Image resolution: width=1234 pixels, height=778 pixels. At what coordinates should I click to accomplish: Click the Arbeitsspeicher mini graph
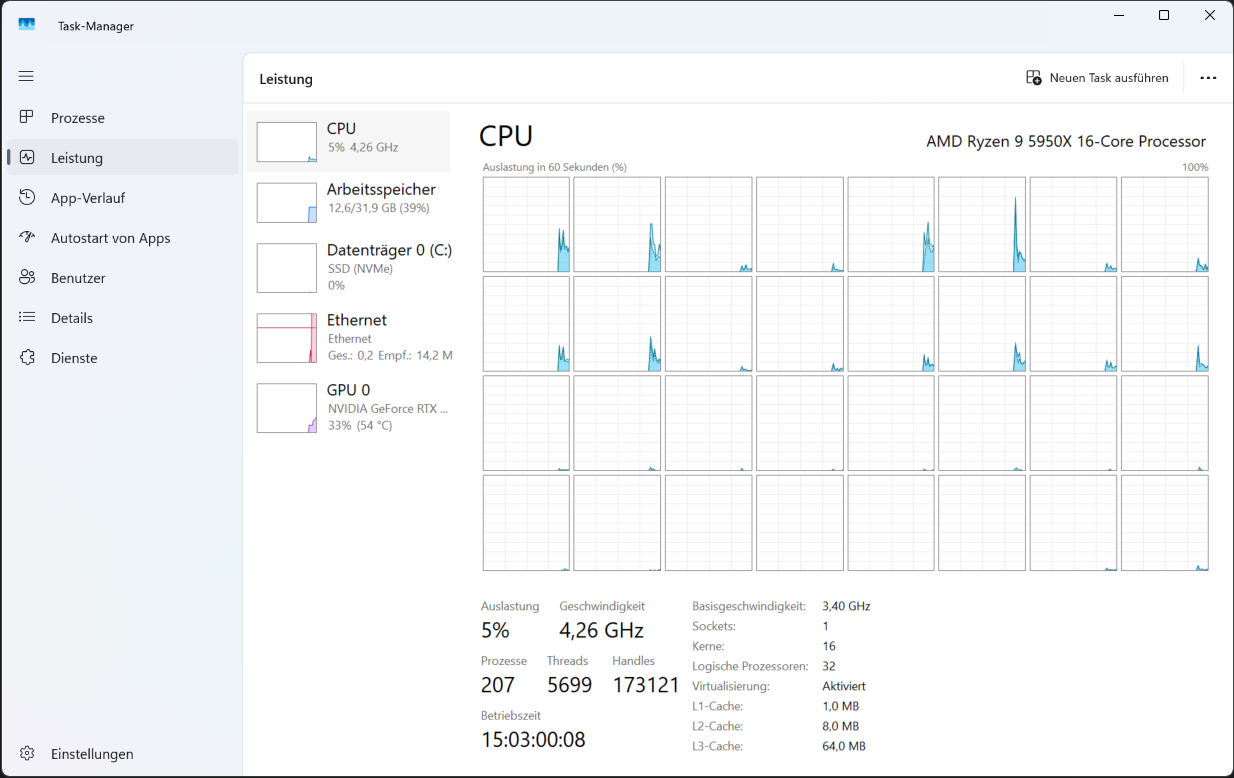(287, 202)
